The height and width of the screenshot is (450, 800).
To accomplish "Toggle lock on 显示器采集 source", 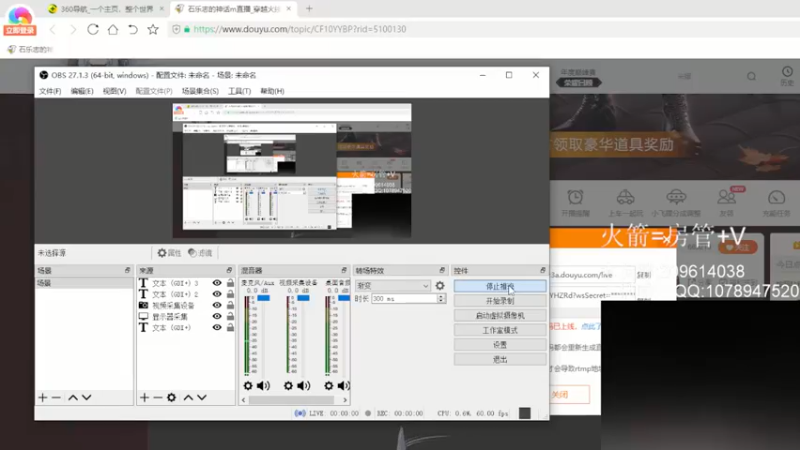I will click(x=231, y=316).
